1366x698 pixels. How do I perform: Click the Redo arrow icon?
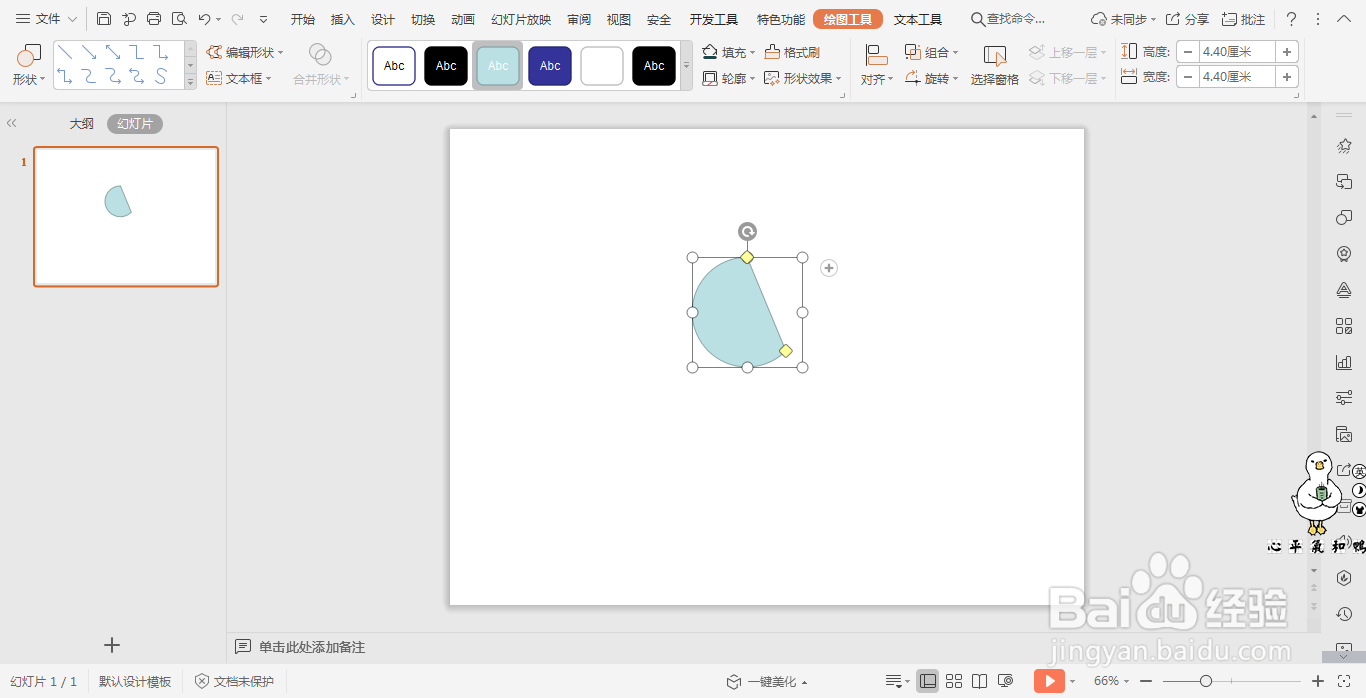[x=237, y=19]
